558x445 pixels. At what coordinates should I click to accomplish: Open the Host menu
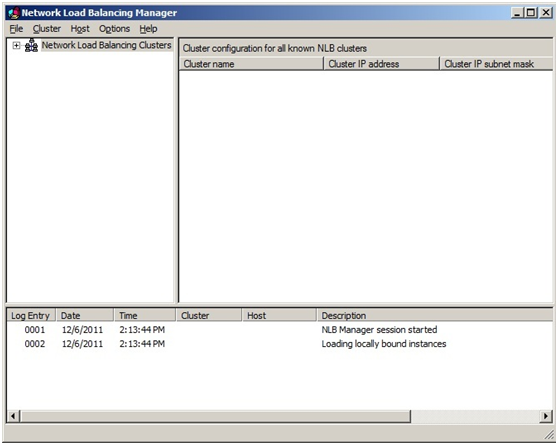(x=80, y=29)
